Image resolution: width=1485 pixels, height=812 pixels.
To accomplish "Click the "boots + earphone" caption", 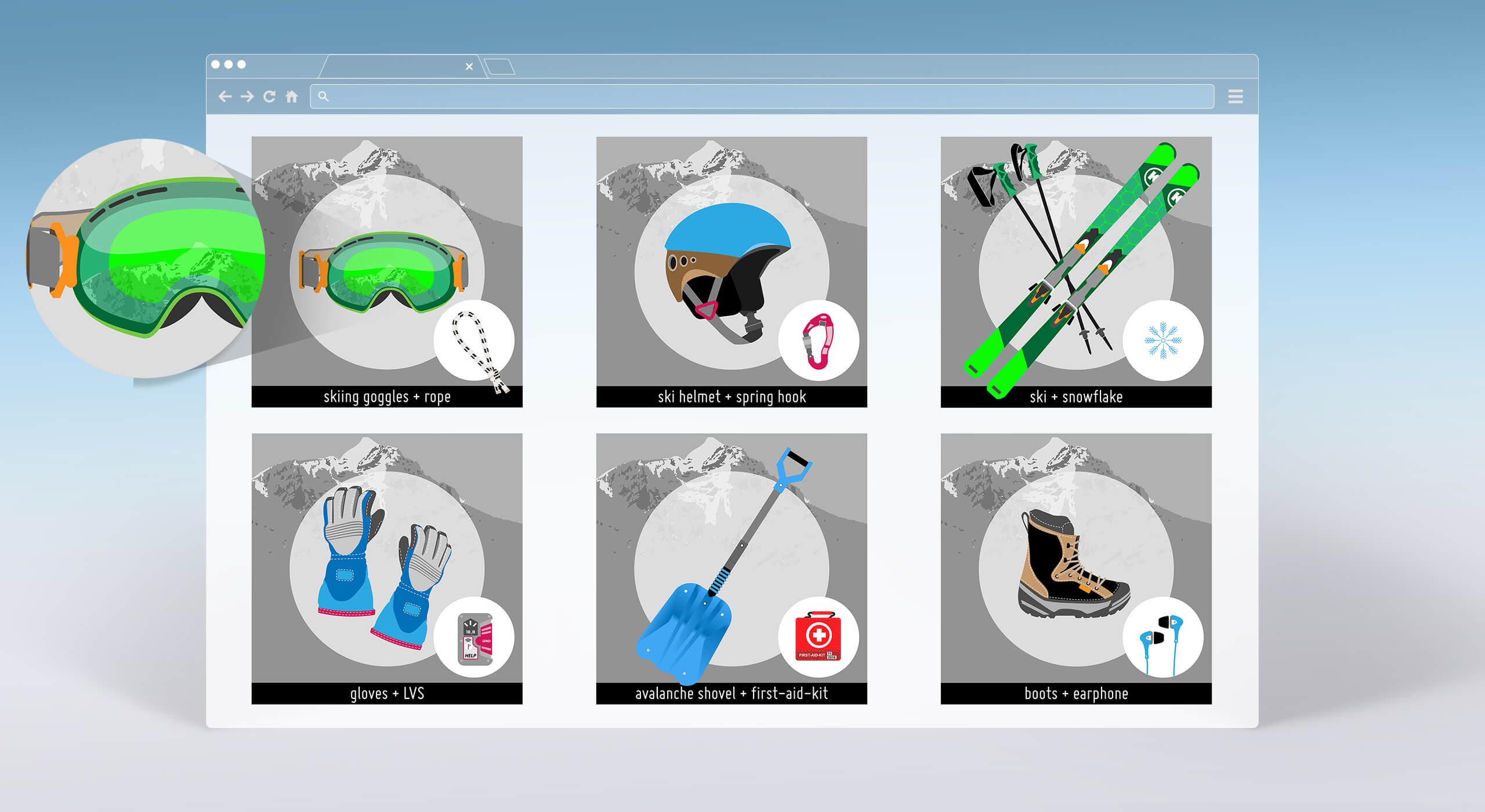I will click(x=1076, y=694).
